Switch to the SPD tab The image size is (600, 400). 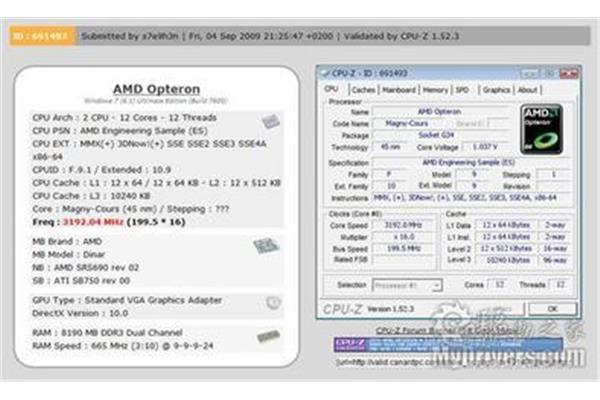(x=462, y=90)
